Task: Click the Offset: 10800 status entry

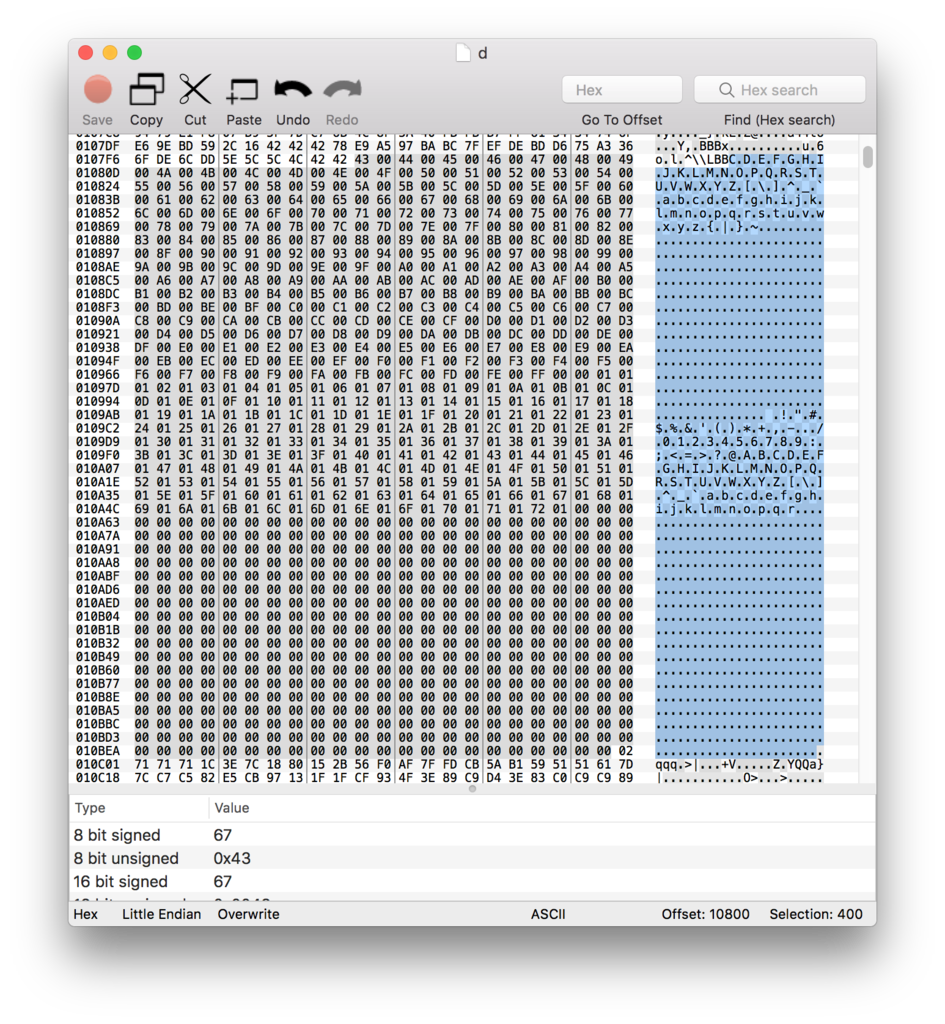Action: click(705, 914)
